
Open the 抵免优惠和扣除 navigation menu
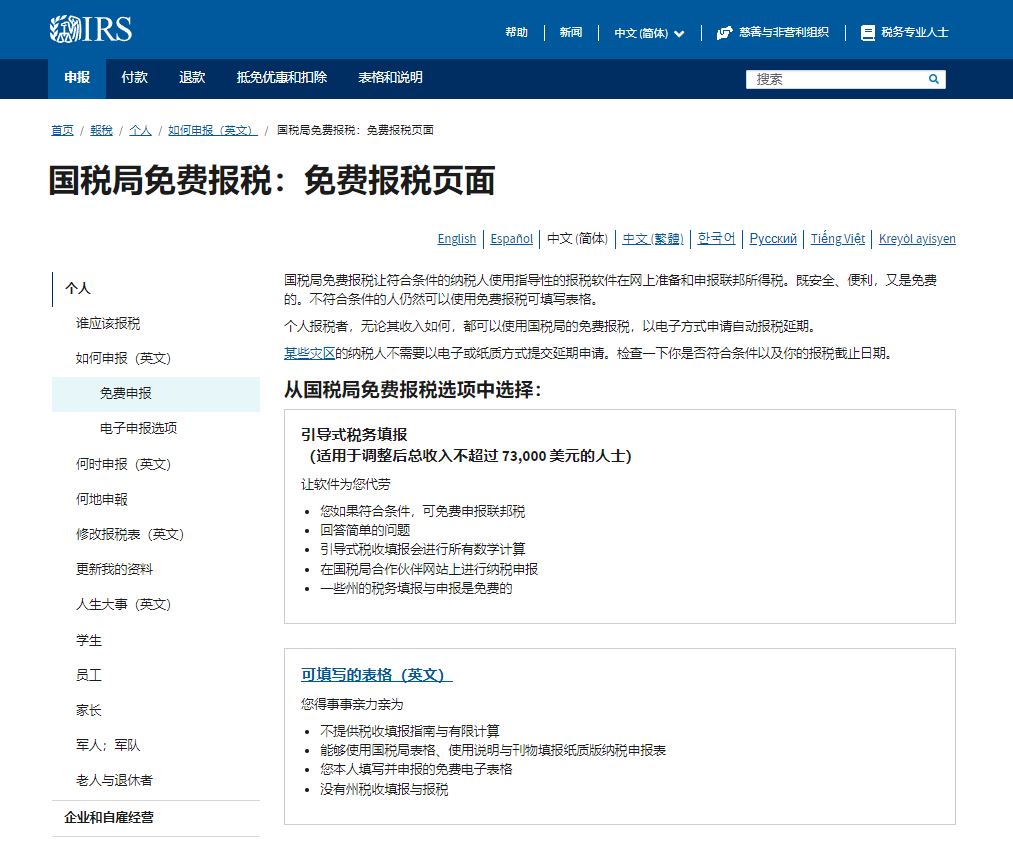click(282, 78)
